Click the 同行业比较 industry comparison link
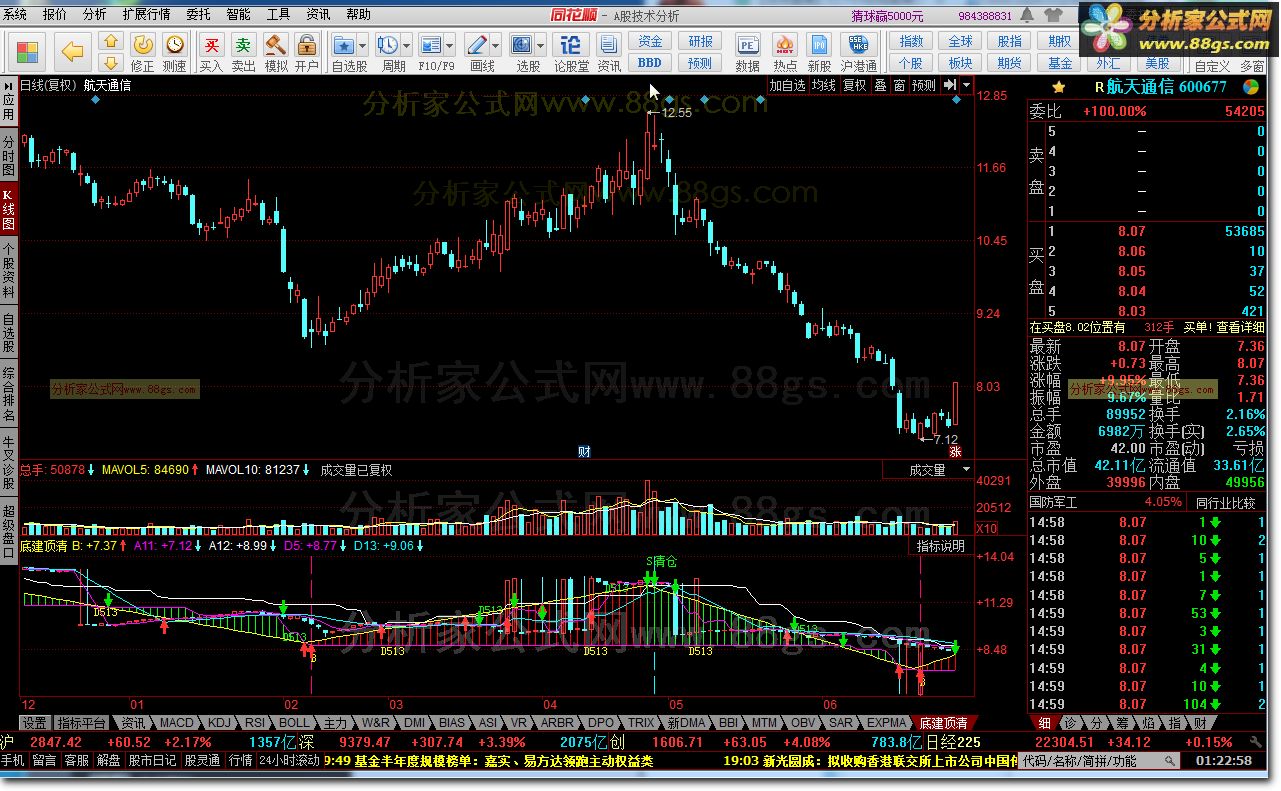The image size is (1281, 791). pos(1226,502)
